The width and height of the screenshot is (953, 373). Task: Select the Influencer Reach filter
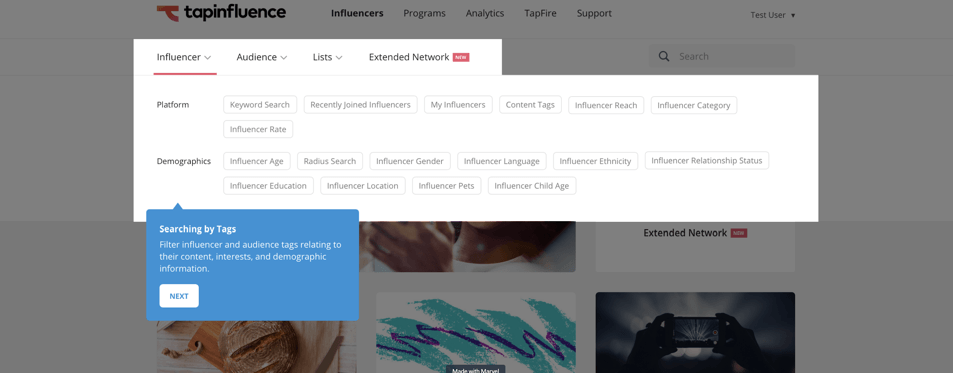(606, 105)
